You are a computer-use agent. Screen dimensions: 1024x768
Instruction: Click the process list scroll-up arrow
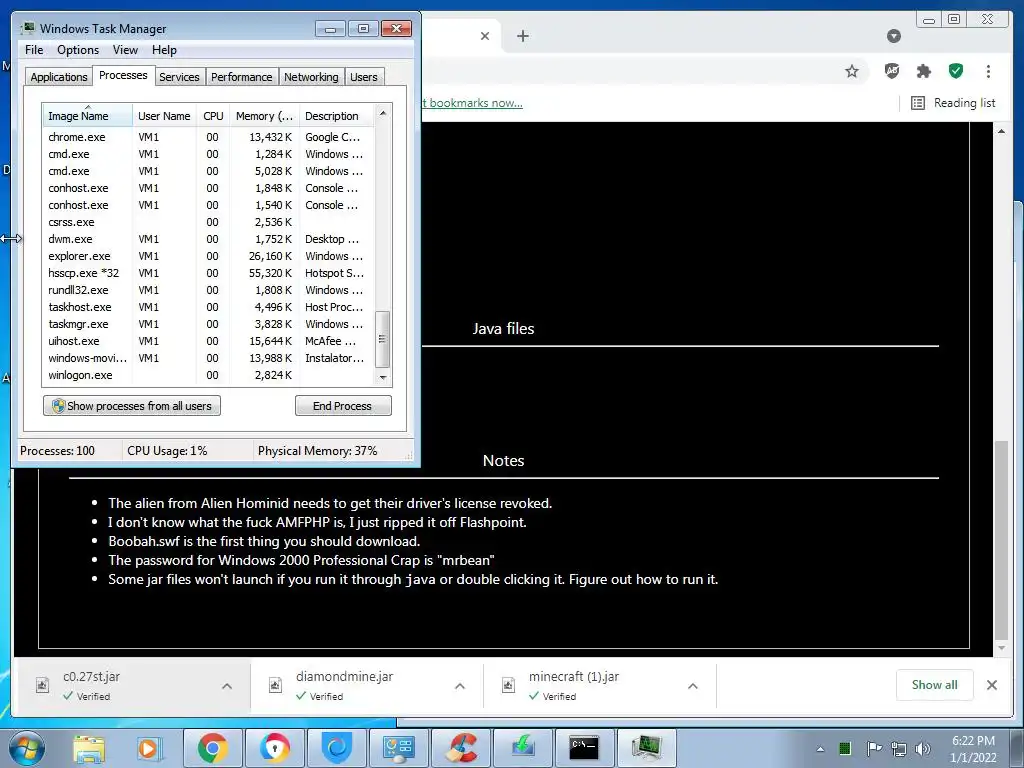[383, 113]
